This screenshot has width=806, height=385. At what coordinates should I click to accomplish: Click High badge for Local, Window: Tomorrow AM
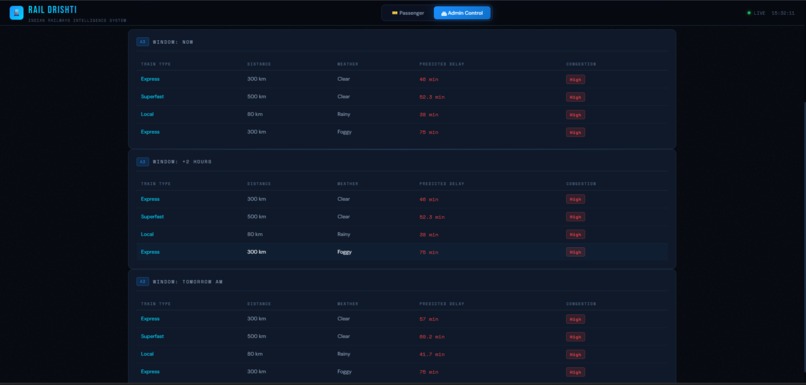point(575,354)
